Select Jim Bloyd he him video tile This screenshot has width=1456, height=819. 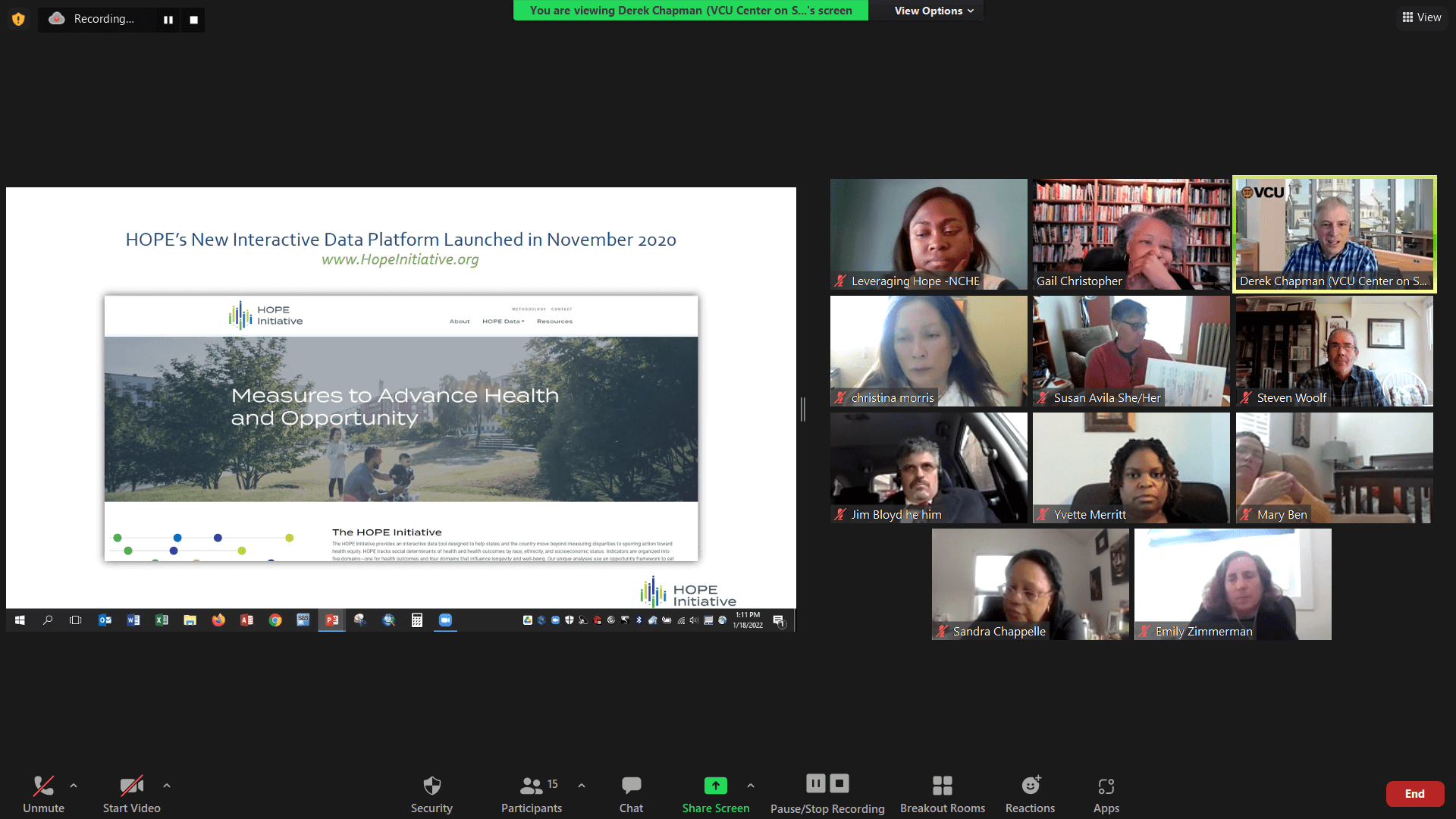pos(929,468)
